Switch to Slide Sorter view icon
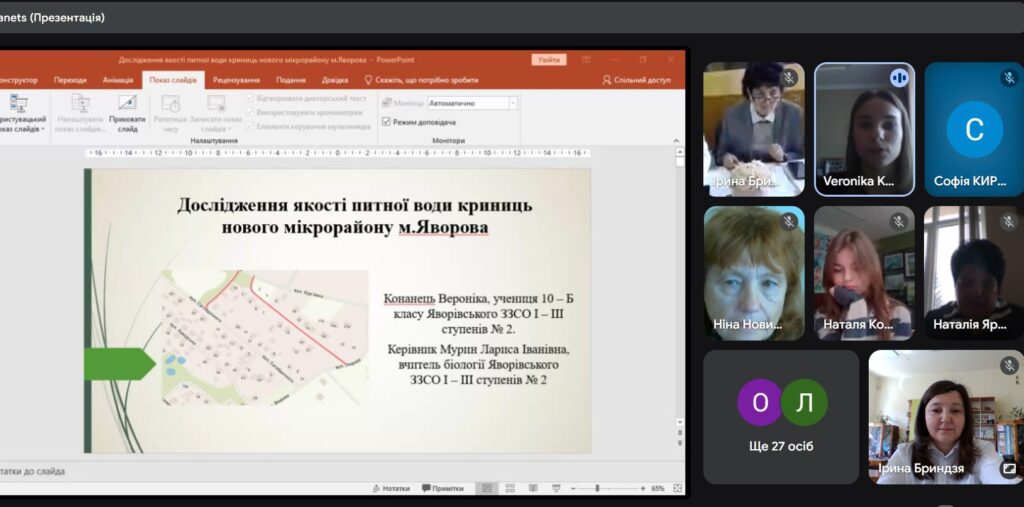 click(x=509, y=488)
